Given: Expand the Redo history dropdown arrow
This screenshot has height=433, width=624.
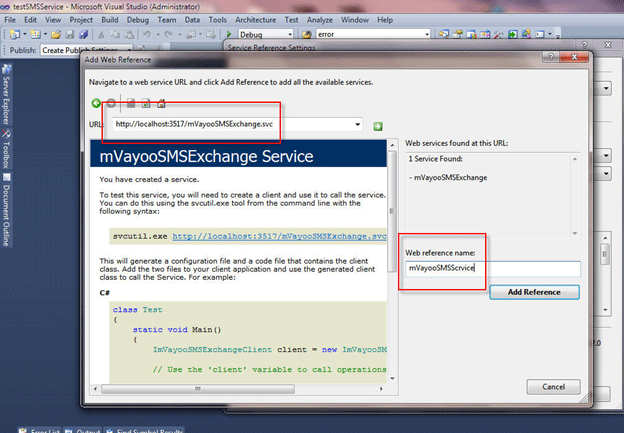Looking at the screenshot, I should (179, 35).
